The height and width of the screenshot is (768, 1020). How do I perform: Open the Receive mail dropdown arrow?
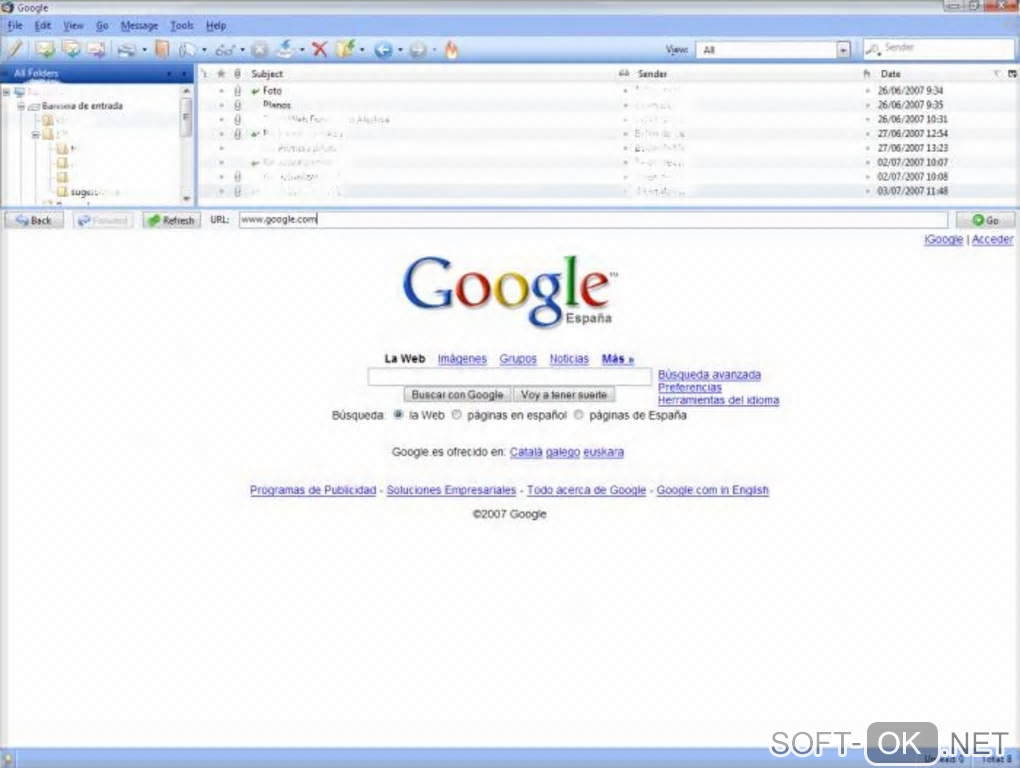coord(302,50)
